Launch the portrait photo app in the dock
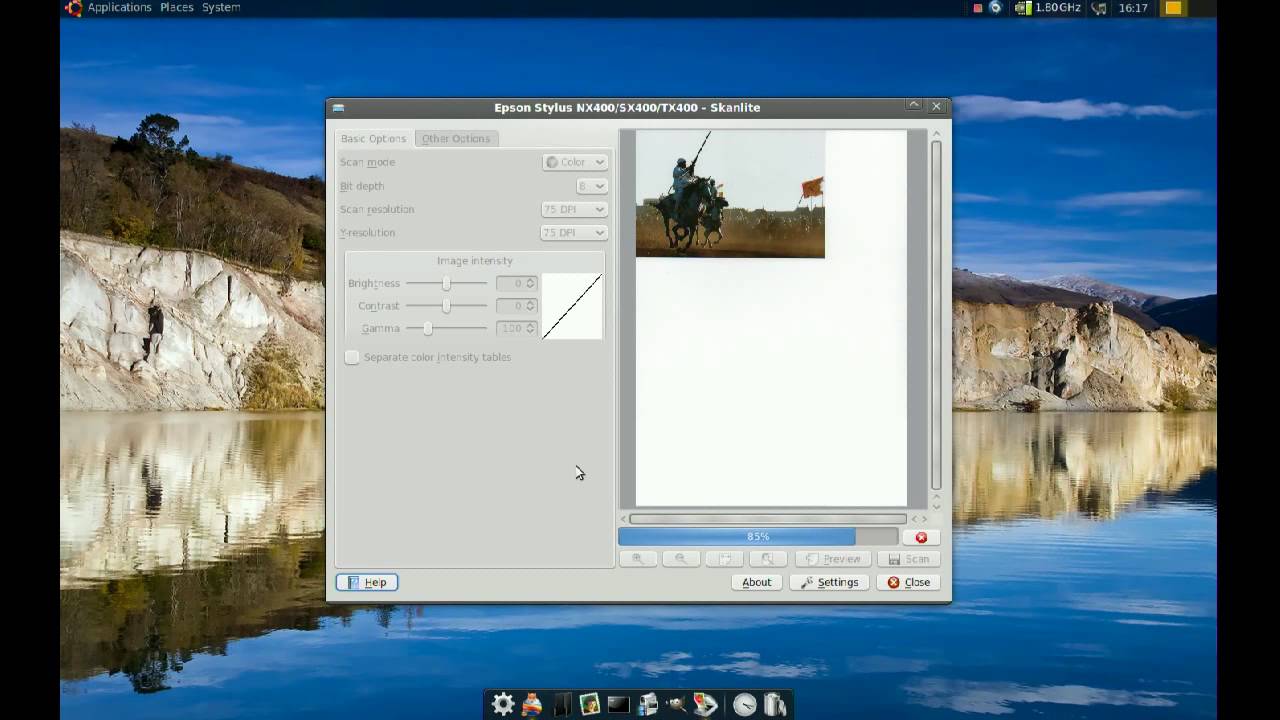The height and width of the screenshot is (720, 1280). pyautogui.click(x=590, y=704)
